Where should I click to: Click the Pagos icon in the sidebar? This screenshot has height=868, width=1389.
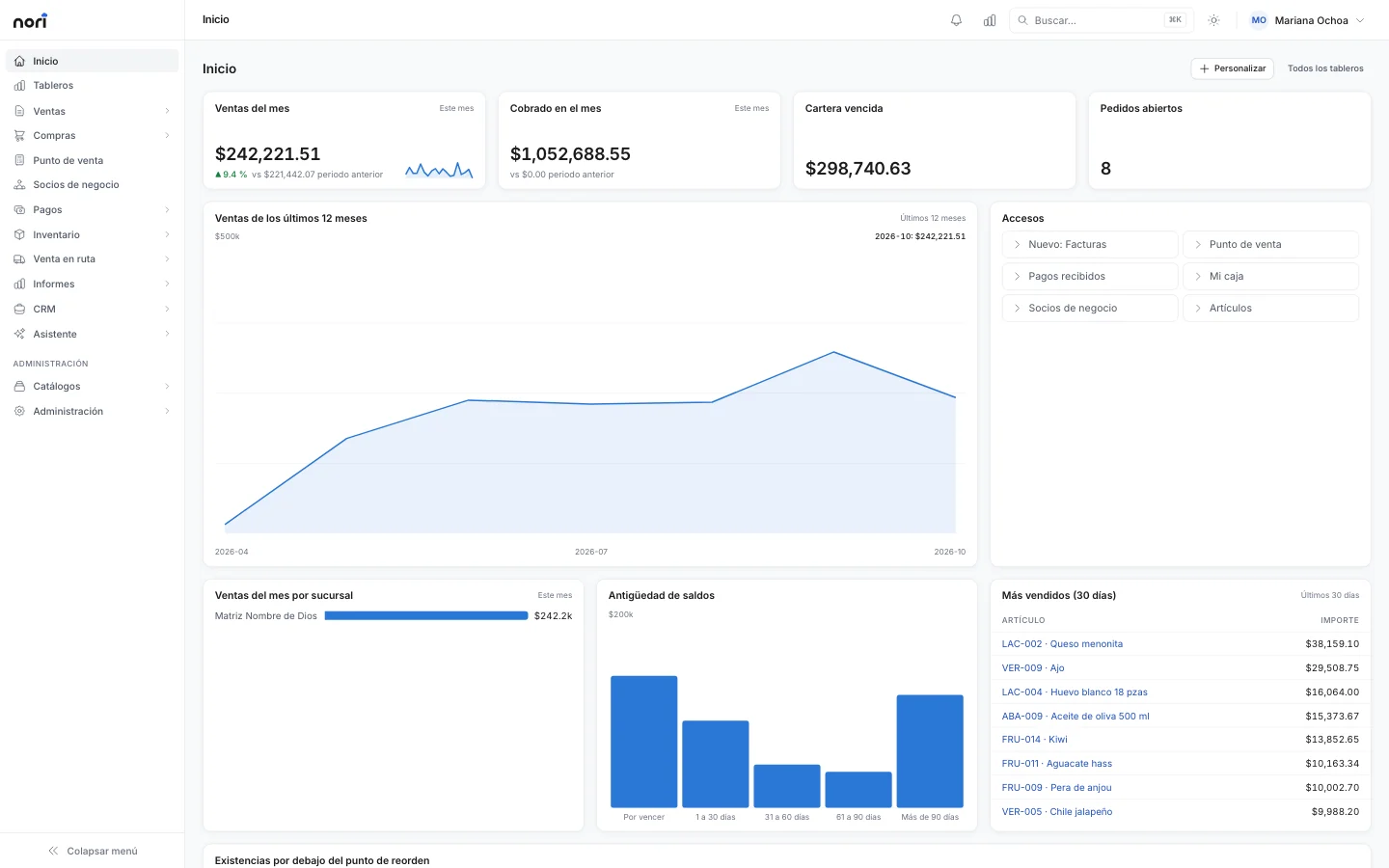pyautogui.click(x=19, y=210)
